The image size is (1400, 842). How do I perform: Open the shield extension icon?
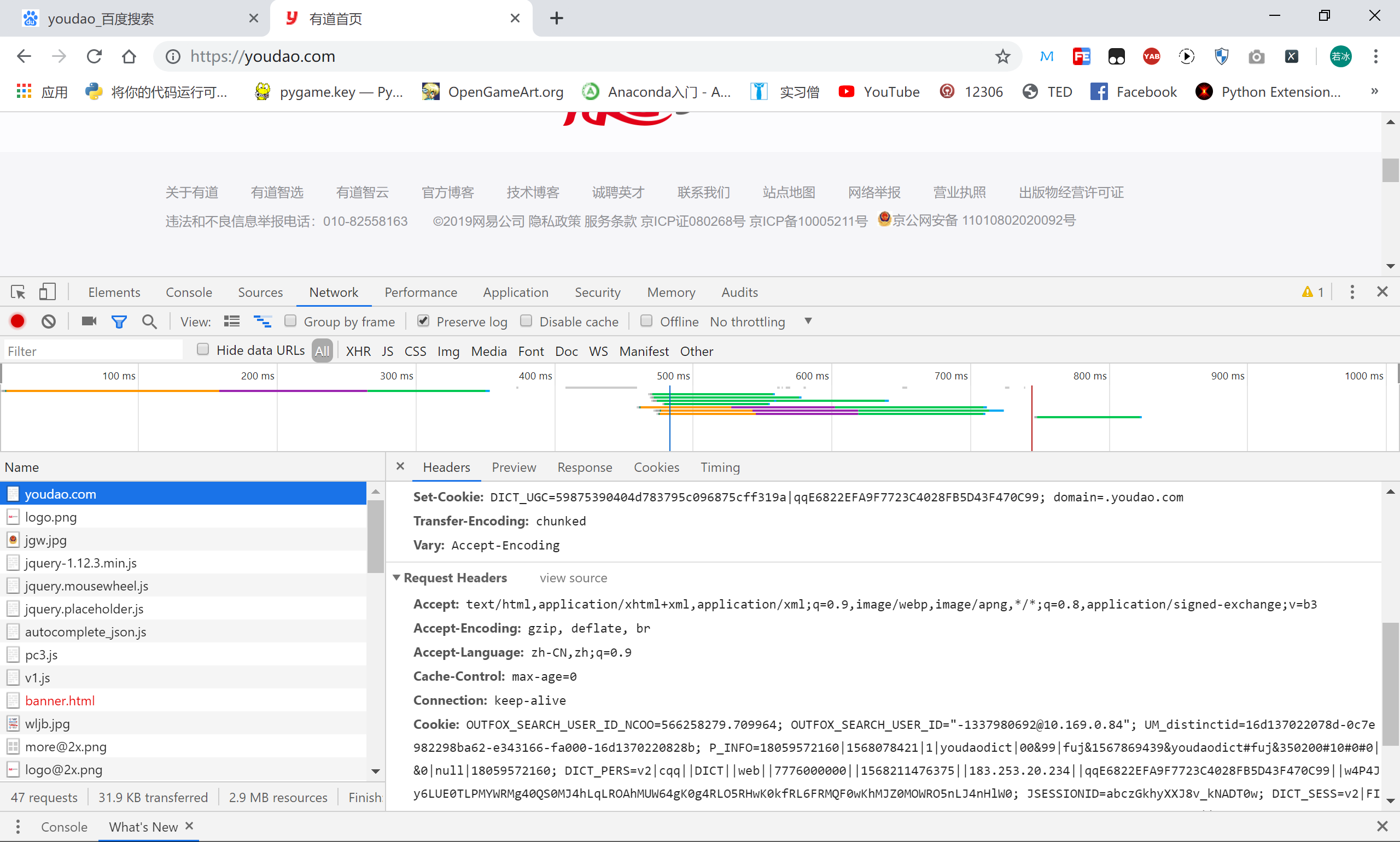tap(1221, 56)
